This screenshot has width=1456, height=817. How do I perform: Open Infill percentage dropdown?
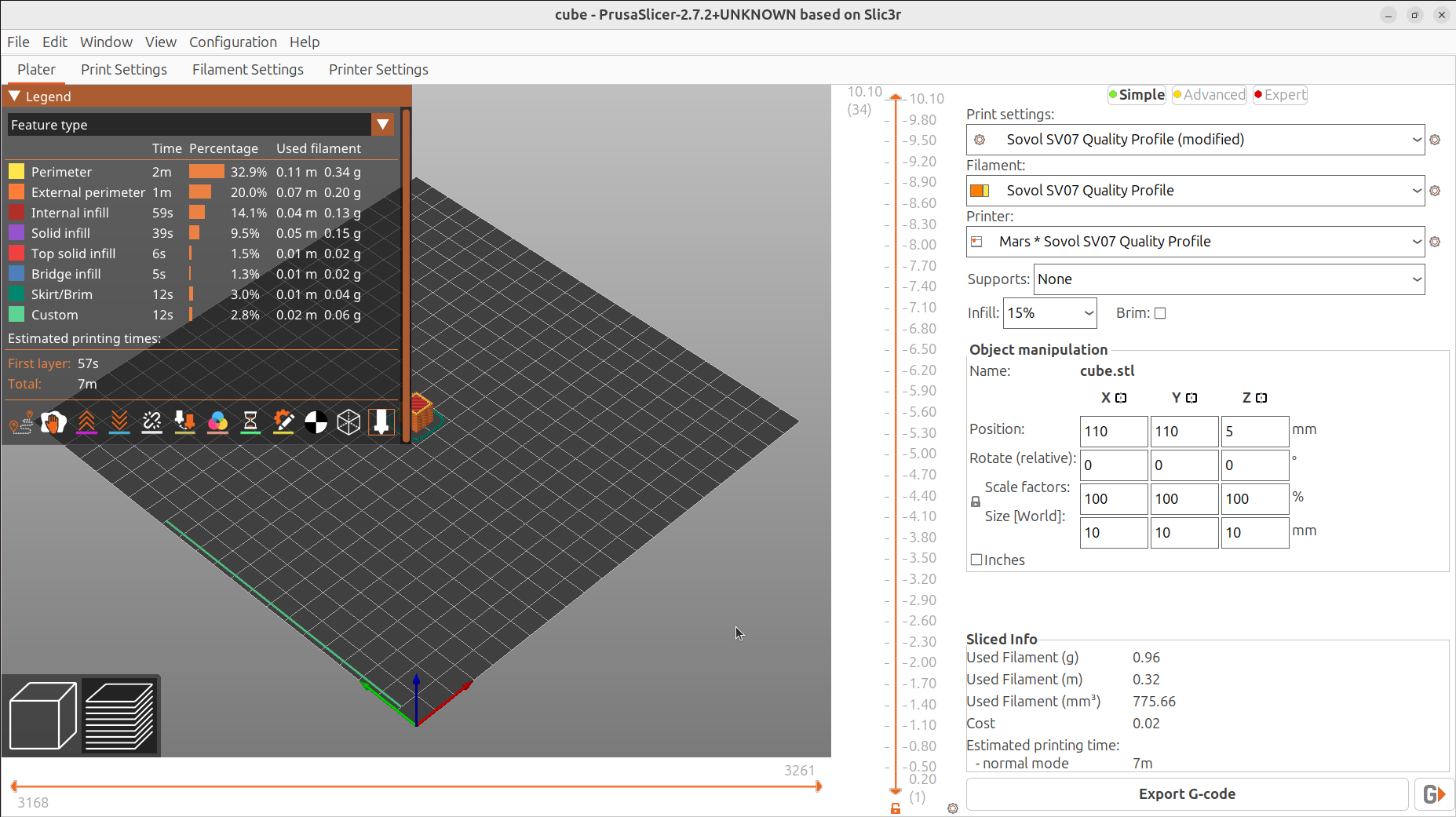1050,313
